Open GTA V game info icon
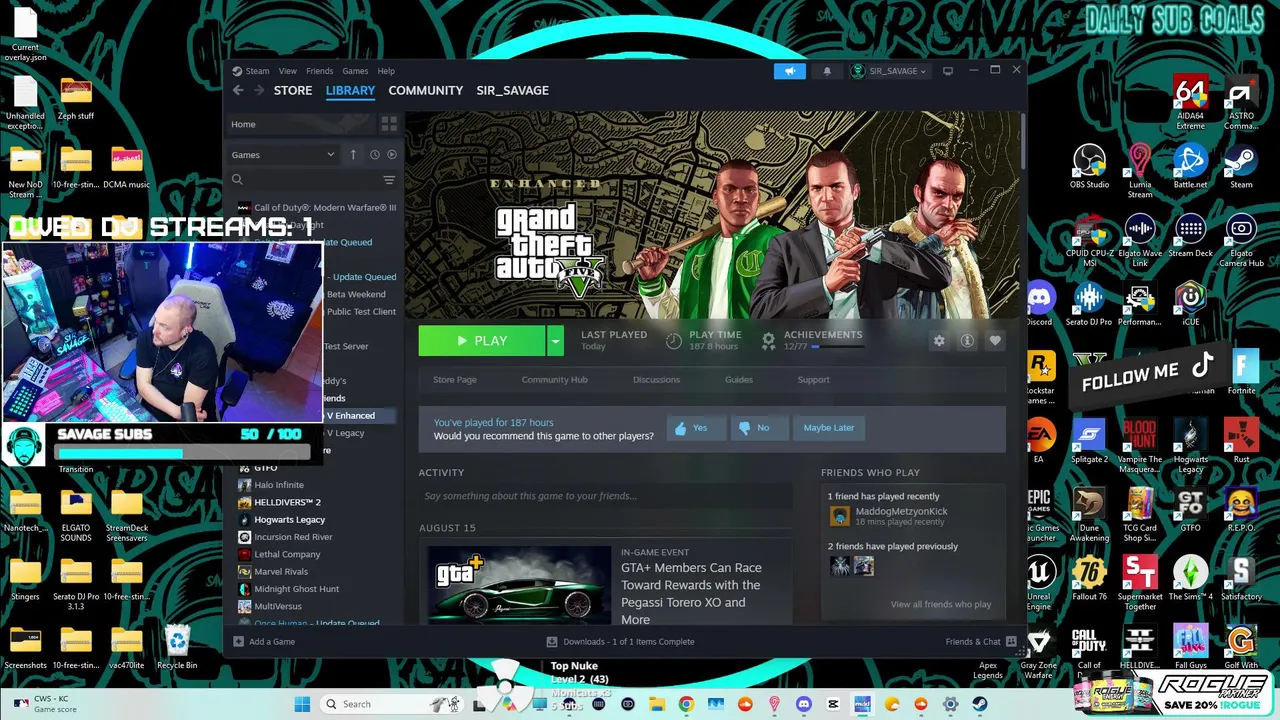Image resolution: width=1280 pixels, height=720 pixels. point(967,341)
